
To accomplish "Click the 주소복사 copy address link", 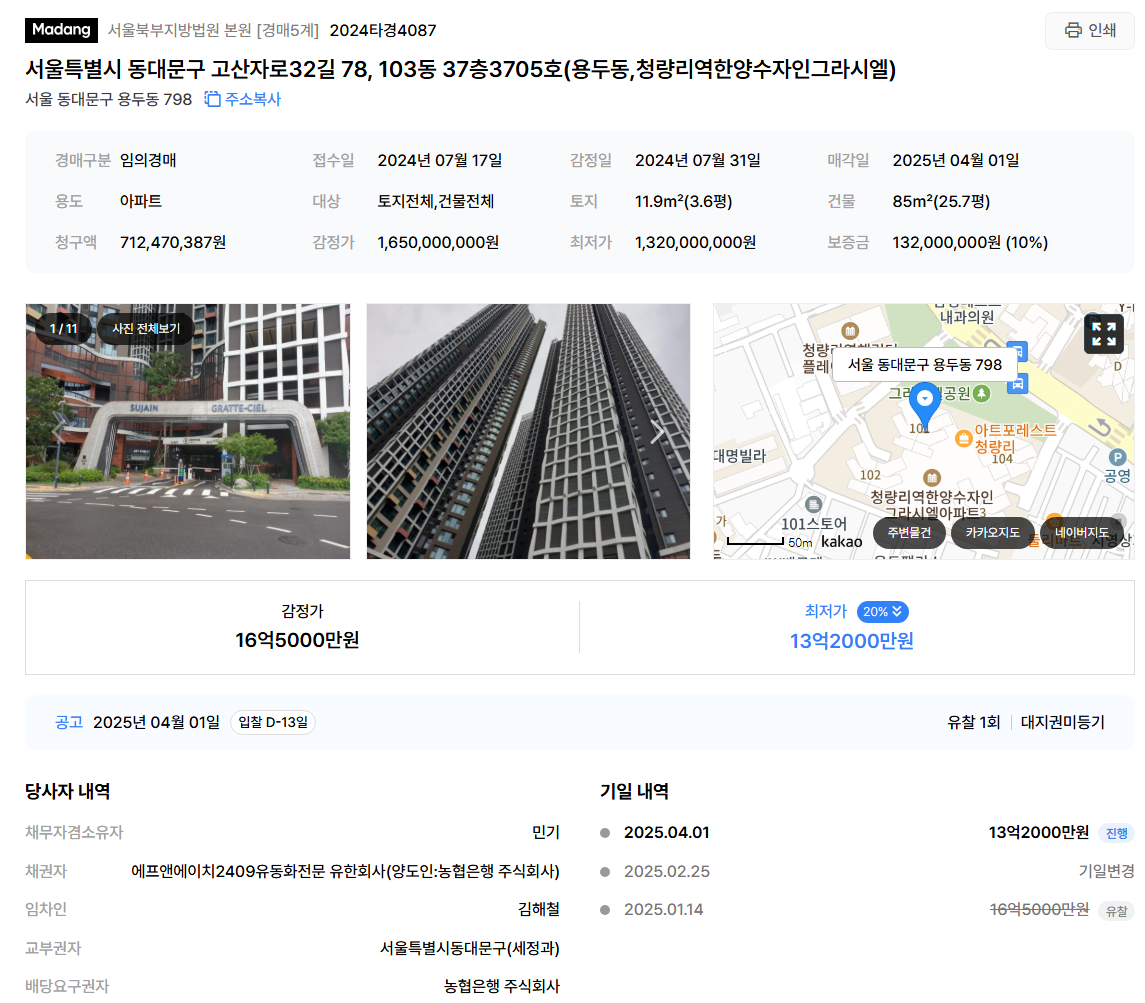I will 253,99.
